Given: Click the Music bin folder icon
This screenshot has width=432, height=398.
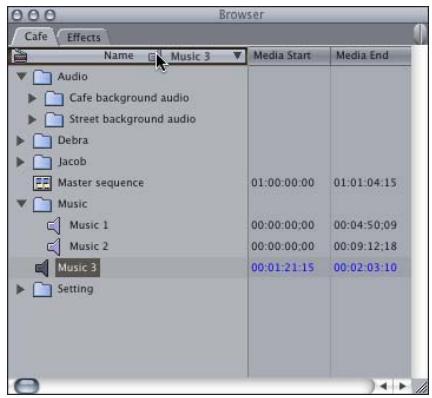Looking at the screenshot, I should coord(42,205).
